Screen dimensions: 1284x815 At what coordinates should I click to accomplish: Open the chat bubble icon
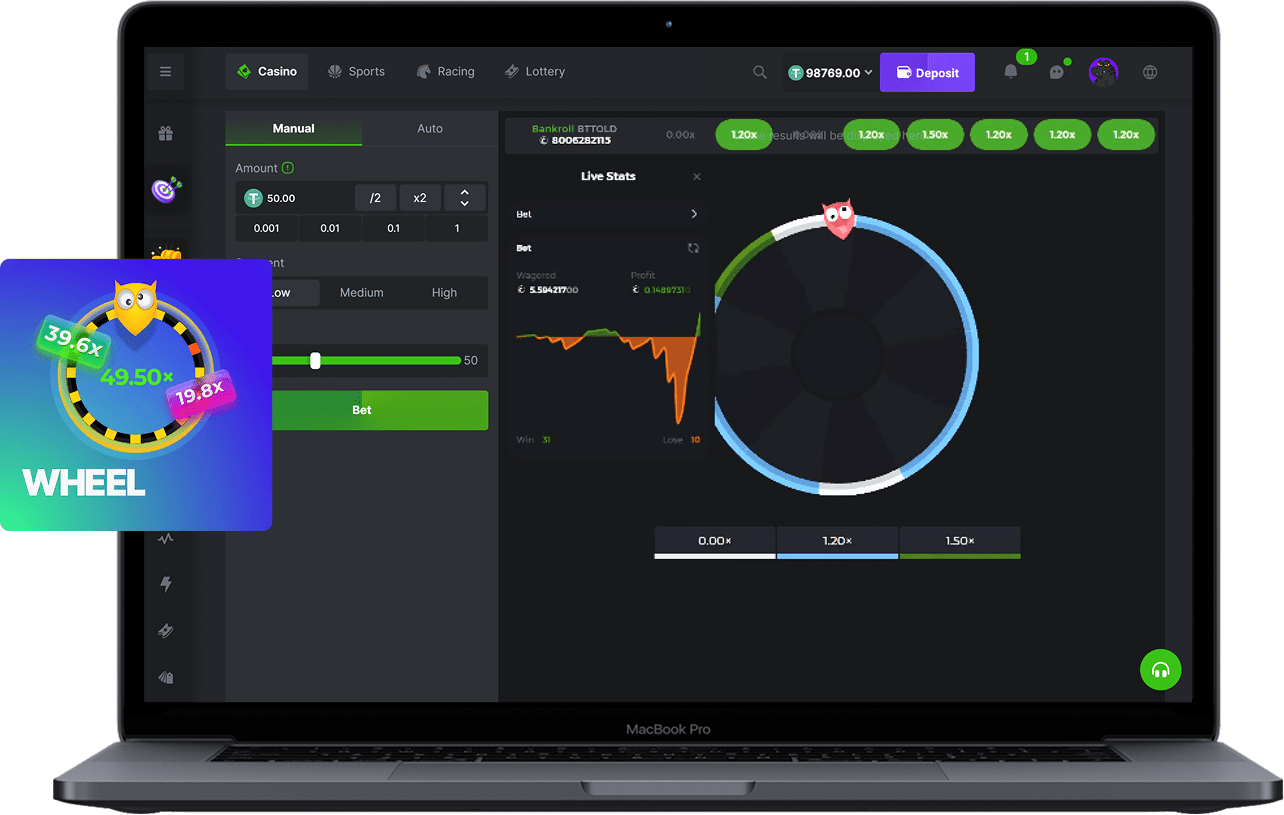[x=1056, y=72]
